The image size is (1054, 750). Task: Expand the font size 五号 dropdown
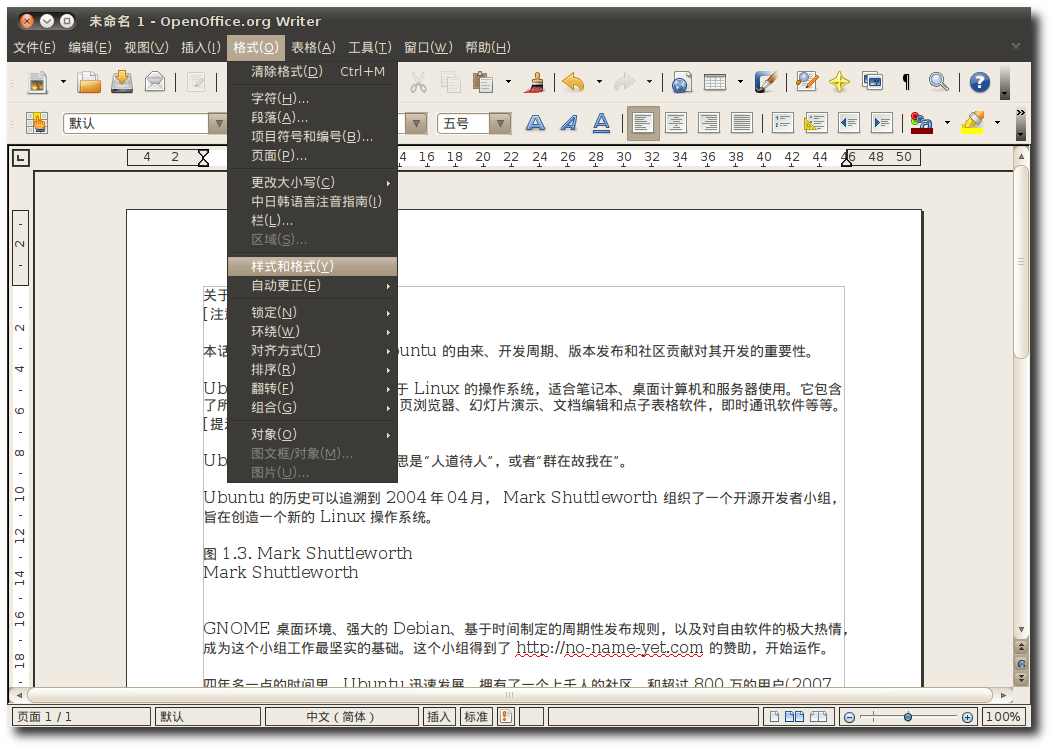click(499, 124)
